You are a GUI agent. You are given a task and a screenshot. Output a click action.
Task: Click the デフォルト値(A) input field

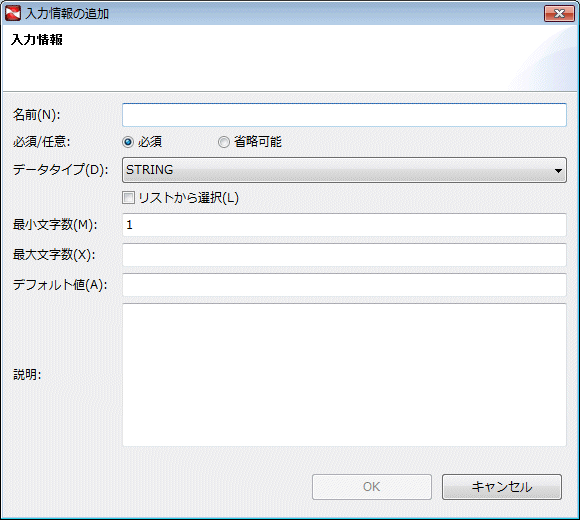pos(344,284)
